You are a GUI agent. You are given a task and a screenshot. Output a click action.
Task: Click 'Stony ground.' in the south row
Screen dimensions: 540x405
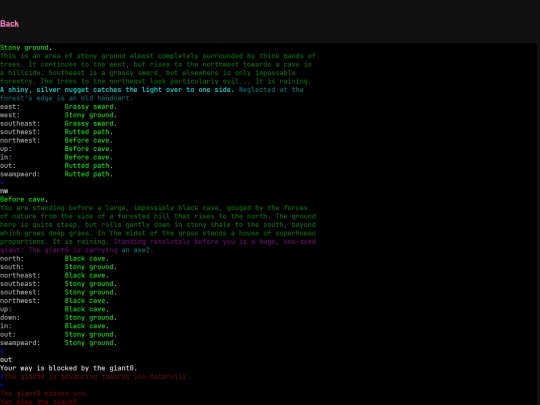pos(91,267)
